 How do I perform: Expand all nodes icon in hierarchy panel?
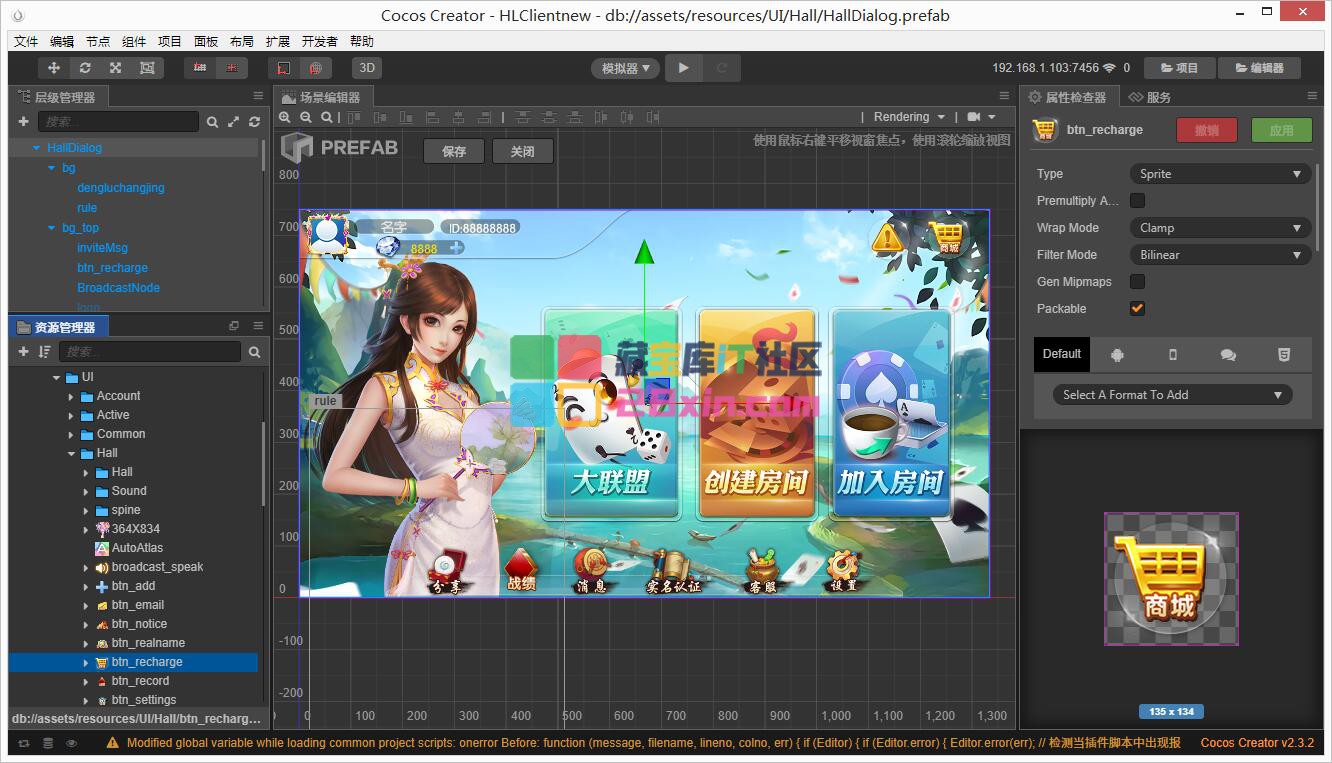(233, 122)
